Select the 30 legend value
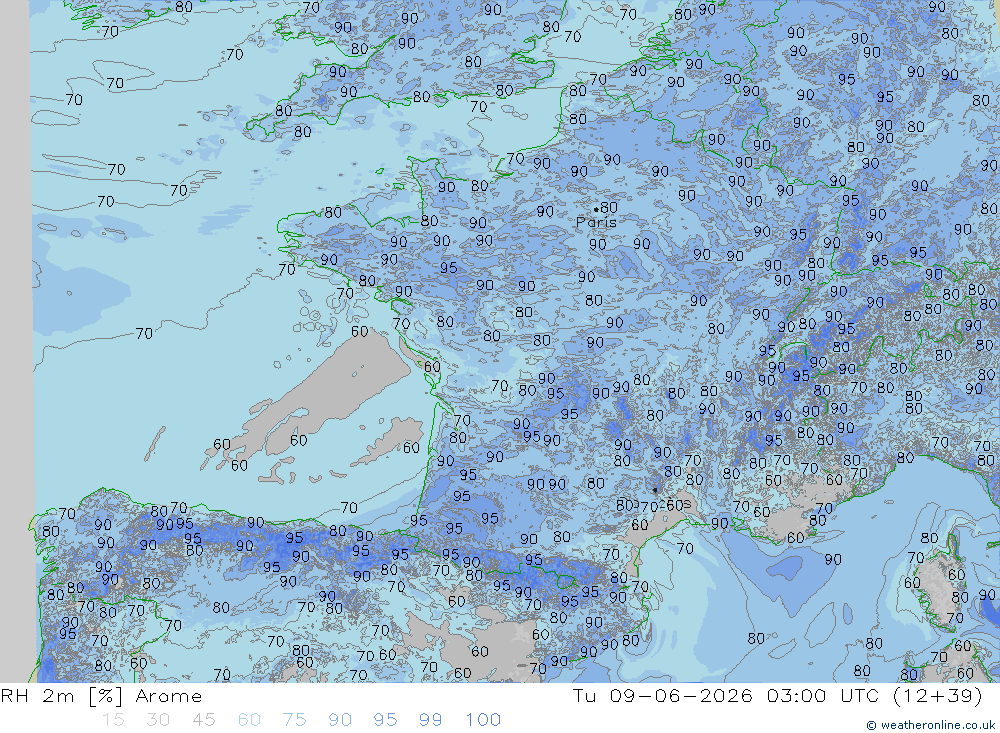This screenshot has height=733, width=1000. coord(158,720)
